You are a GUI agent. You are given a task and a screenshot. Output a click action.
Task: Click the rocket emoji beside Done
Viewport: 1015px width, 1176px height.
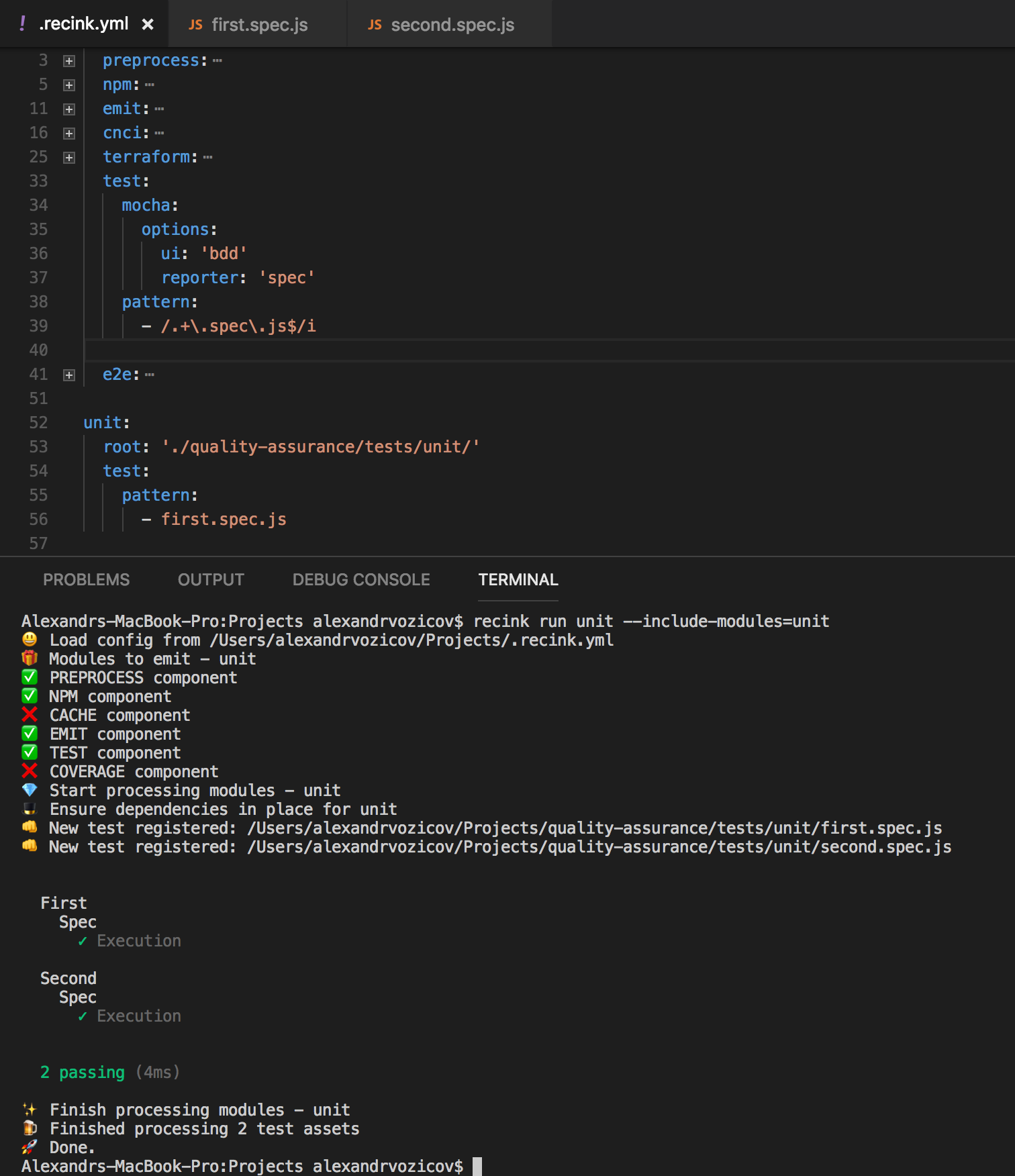[30, 1147]
